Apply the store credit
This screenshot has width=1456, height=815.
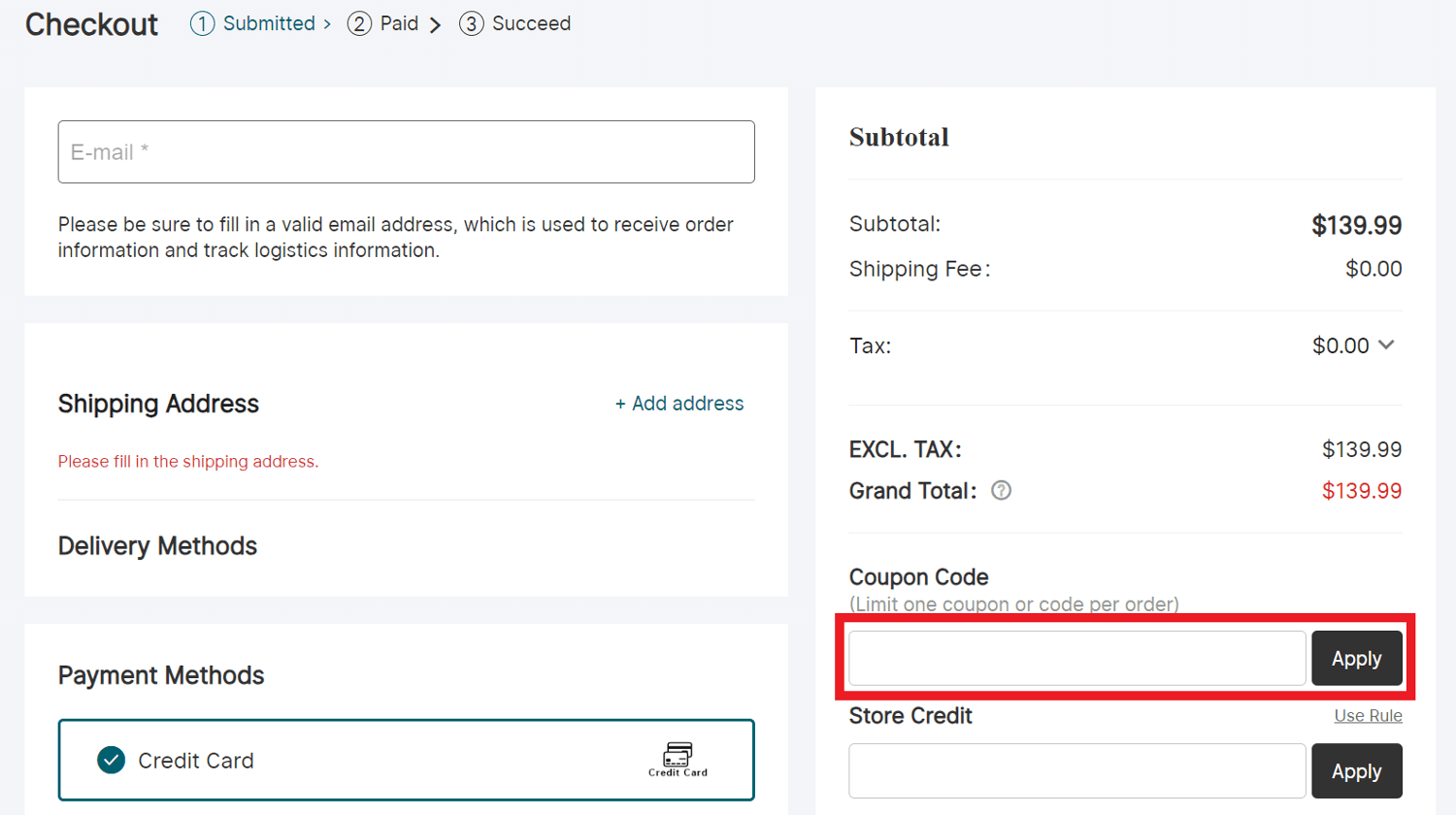pos(1356,771)
